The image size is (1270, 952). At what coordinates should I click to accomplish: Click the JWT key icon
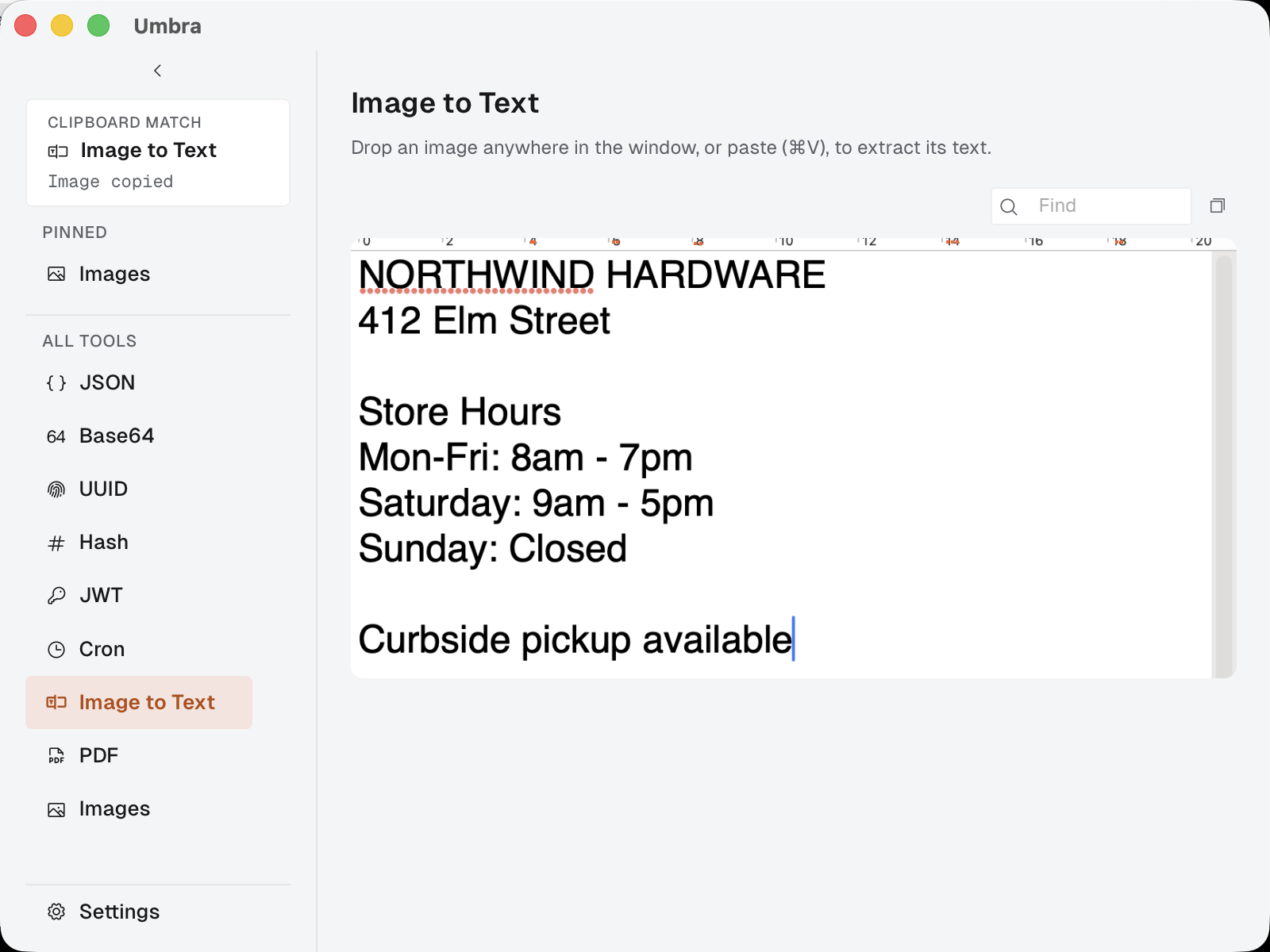coord(56,596)
